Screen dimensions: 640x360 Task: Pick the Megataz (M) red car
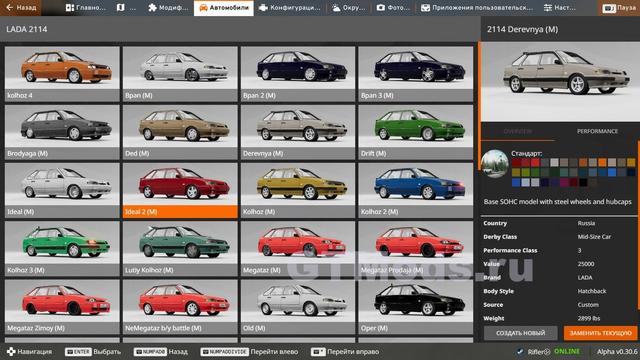pos(298,249)
